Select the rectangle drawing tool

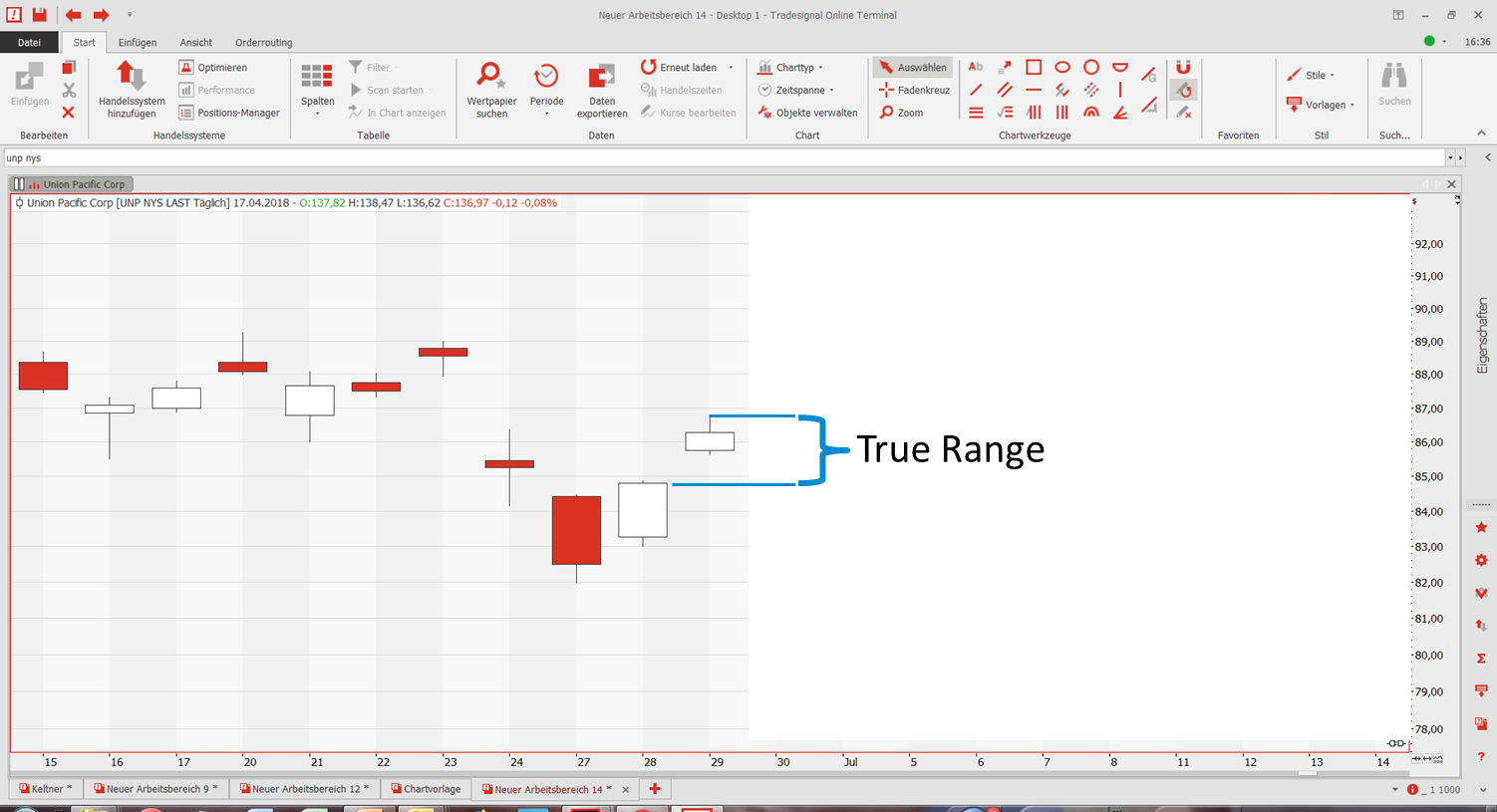(x=1034, y=68)
